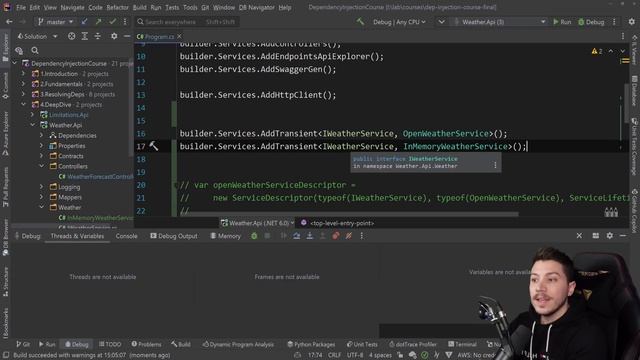Click Collapse All in Solution panel

point(98,36)
